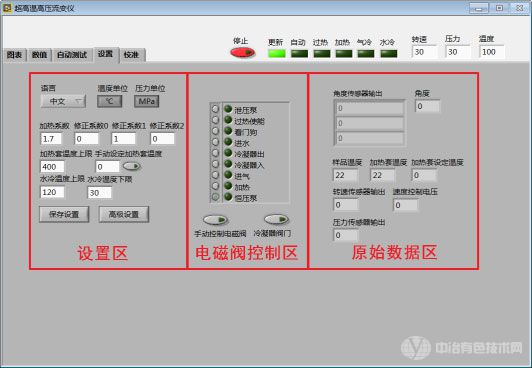This screenshot has height=368, width=532.
Task: Select the radio button for 泄压泵
Action: pyautogui.click(x=215, y=109)
